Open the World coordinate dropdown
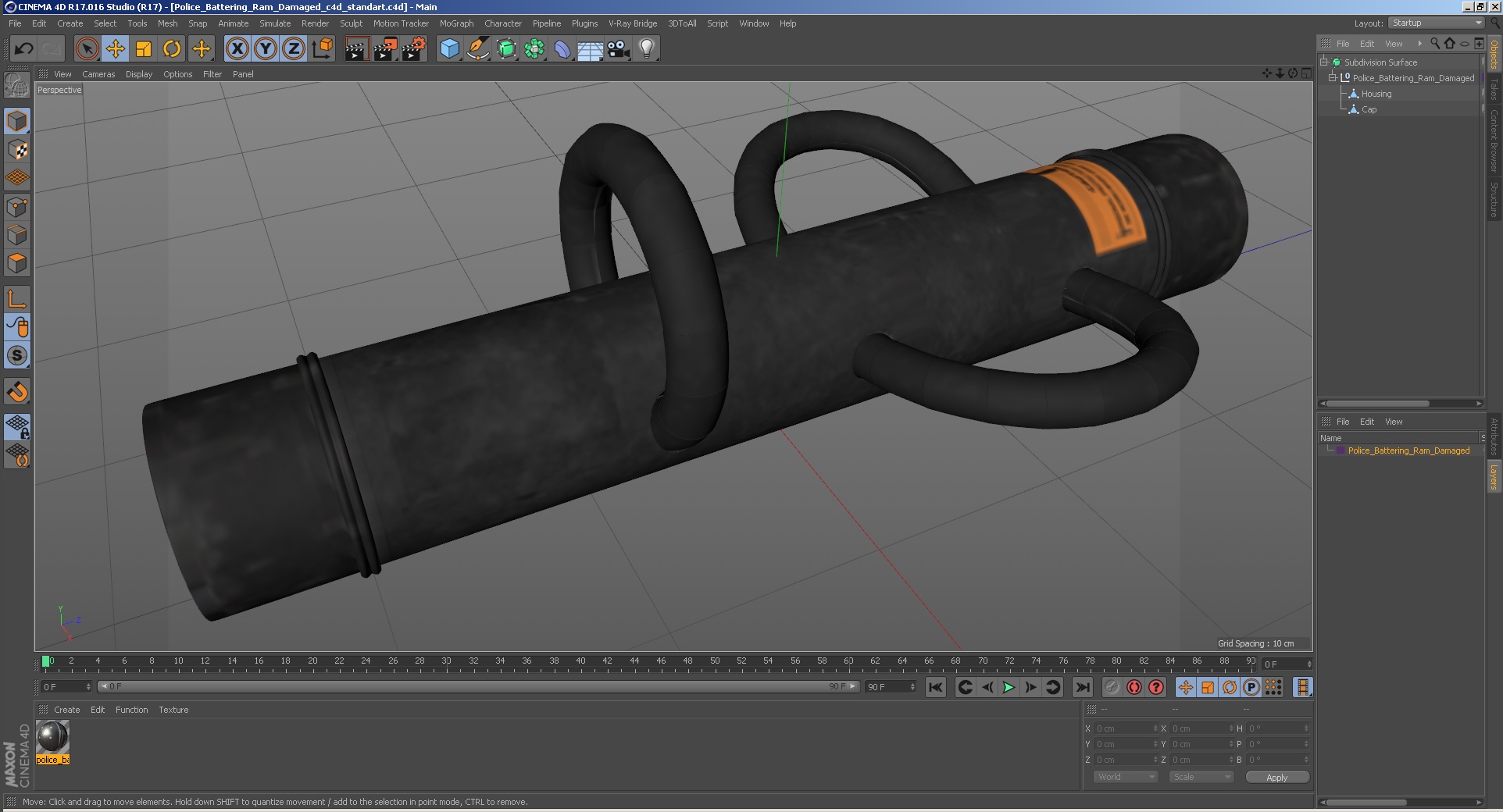 point(1125,777)
